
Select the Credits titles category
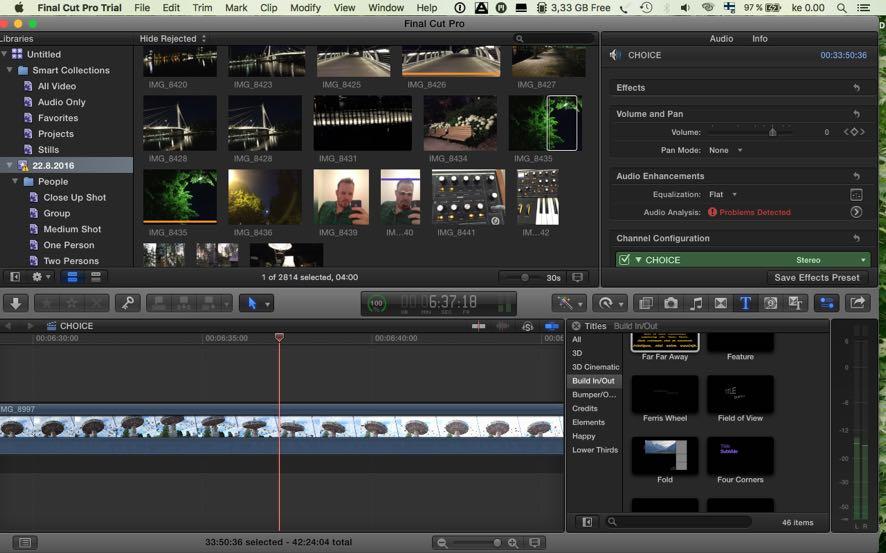coord(584,408)
